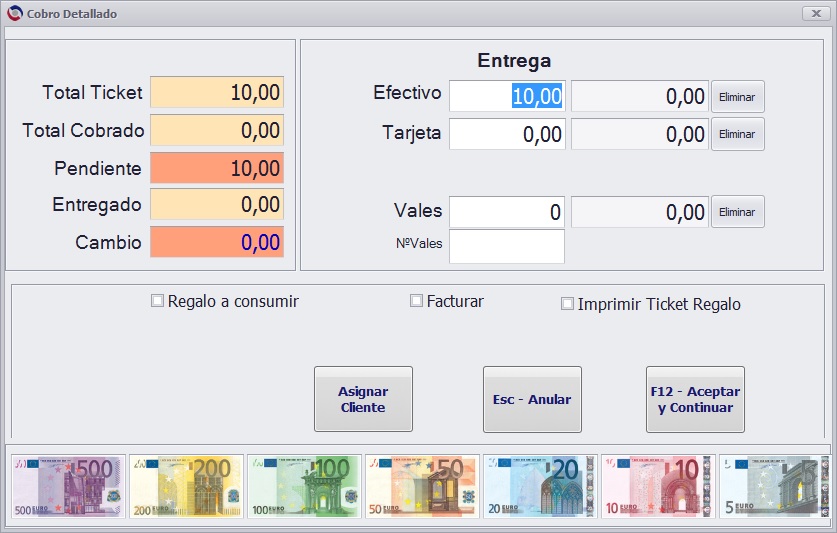Click the Pendiente label
The height and width of the screenshot is (533, 837).
coord(98,169)
